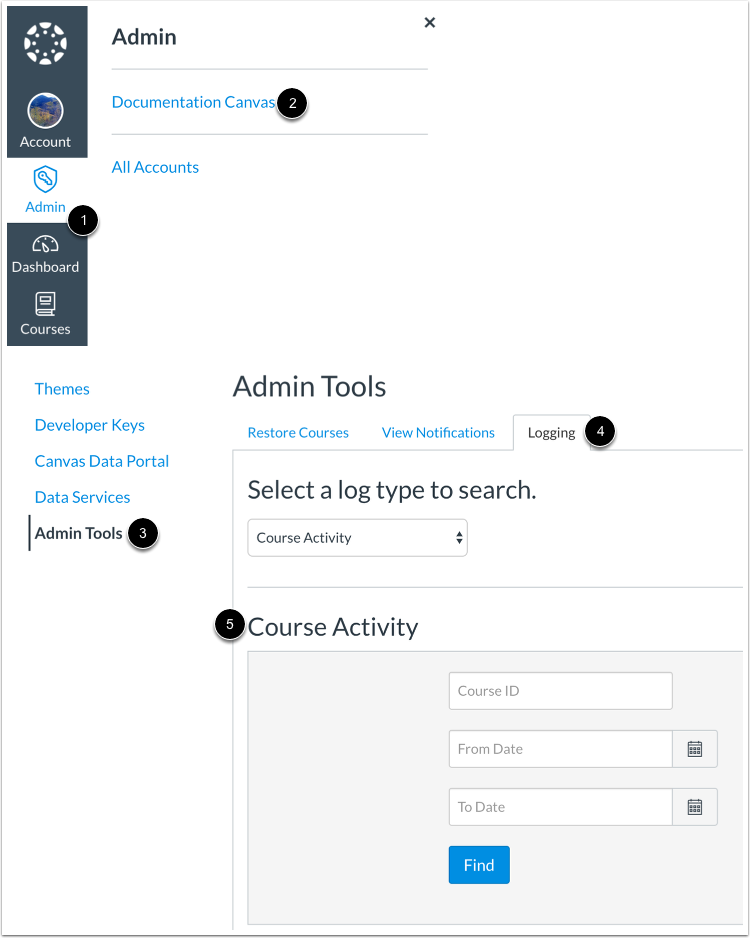This screenshot has width=750, height=938.
Task: Focus the Course ID field
Action: pos(560,691)
